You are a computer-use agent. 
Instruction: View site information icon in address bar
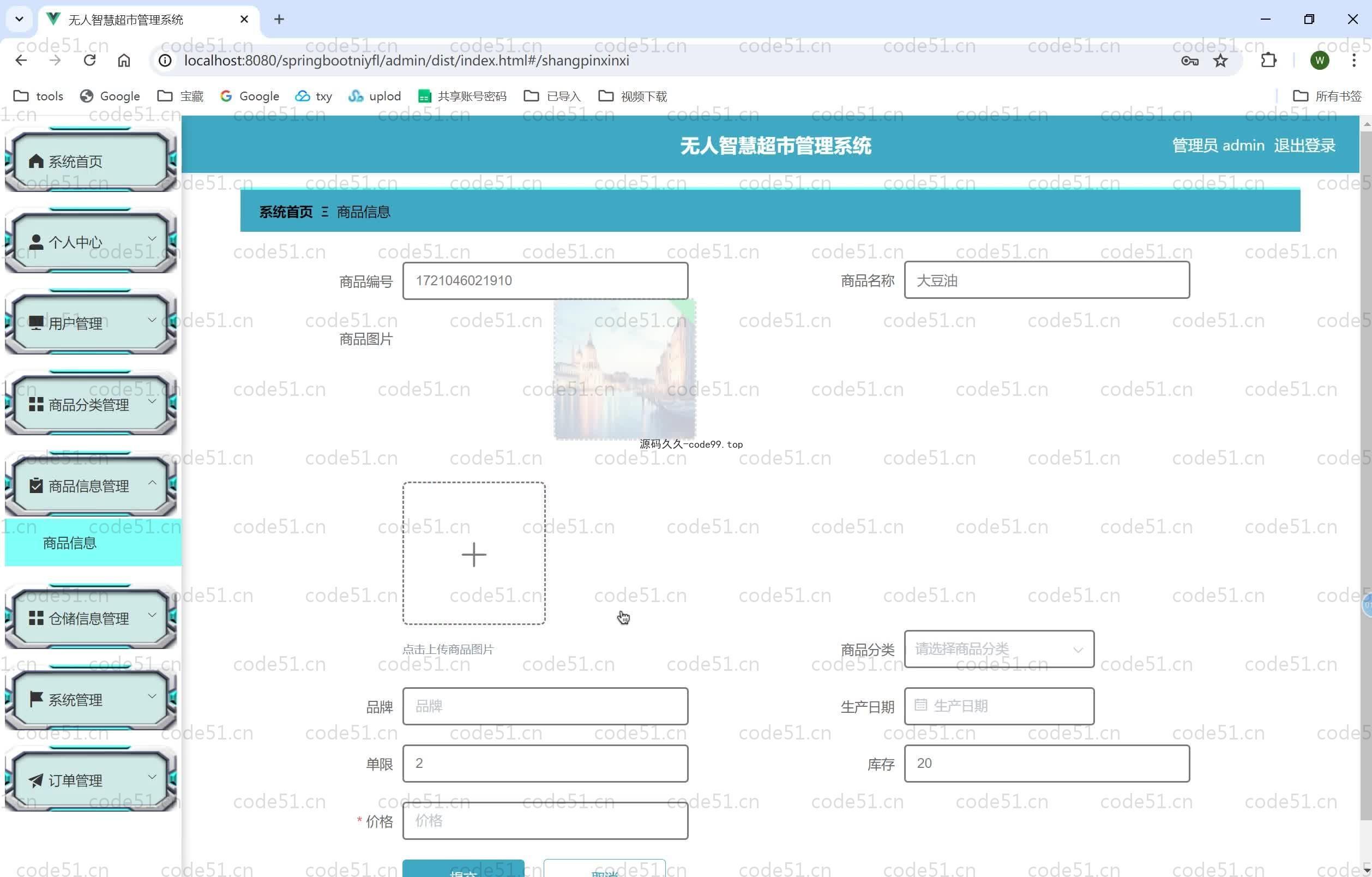point(165,61)
